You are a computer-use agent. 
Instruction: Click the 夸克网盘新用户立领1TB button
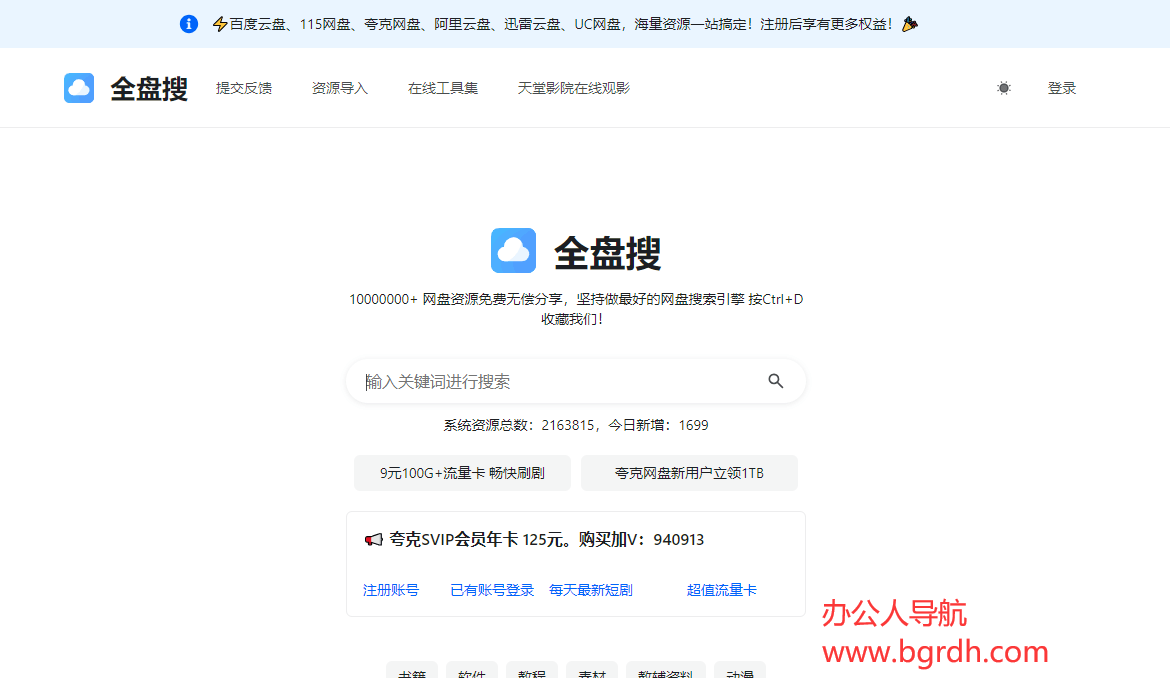[x=690, y=473]
